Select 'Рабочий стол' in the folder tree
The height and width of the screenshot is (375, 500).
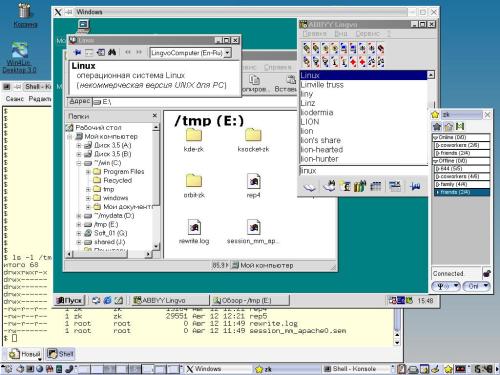click(x=98, y=128)
